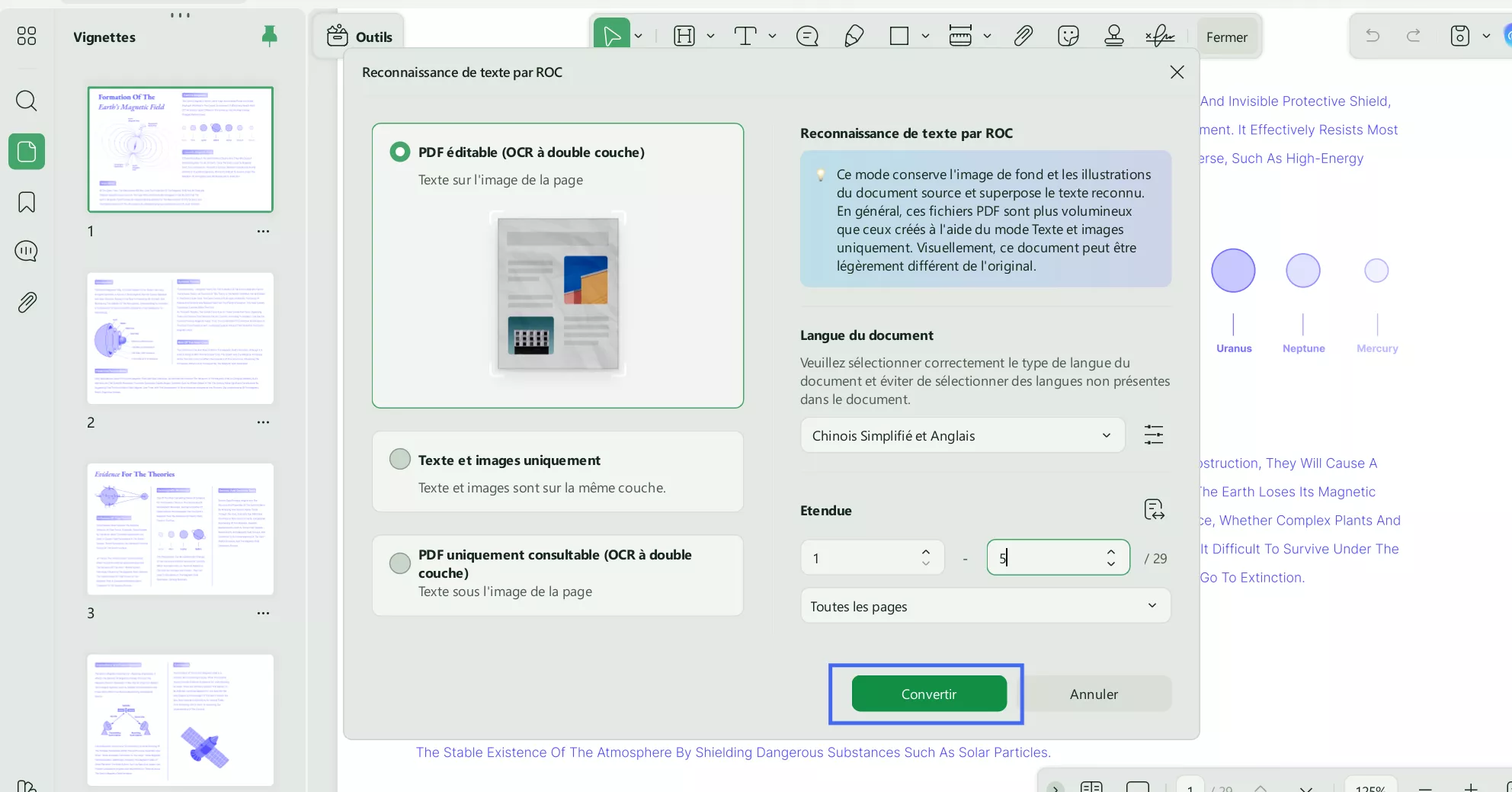This screenshot has height=792, width=1512.
Task: Open more options for page 2 thumbnail
Action: (x=263, y=422)
